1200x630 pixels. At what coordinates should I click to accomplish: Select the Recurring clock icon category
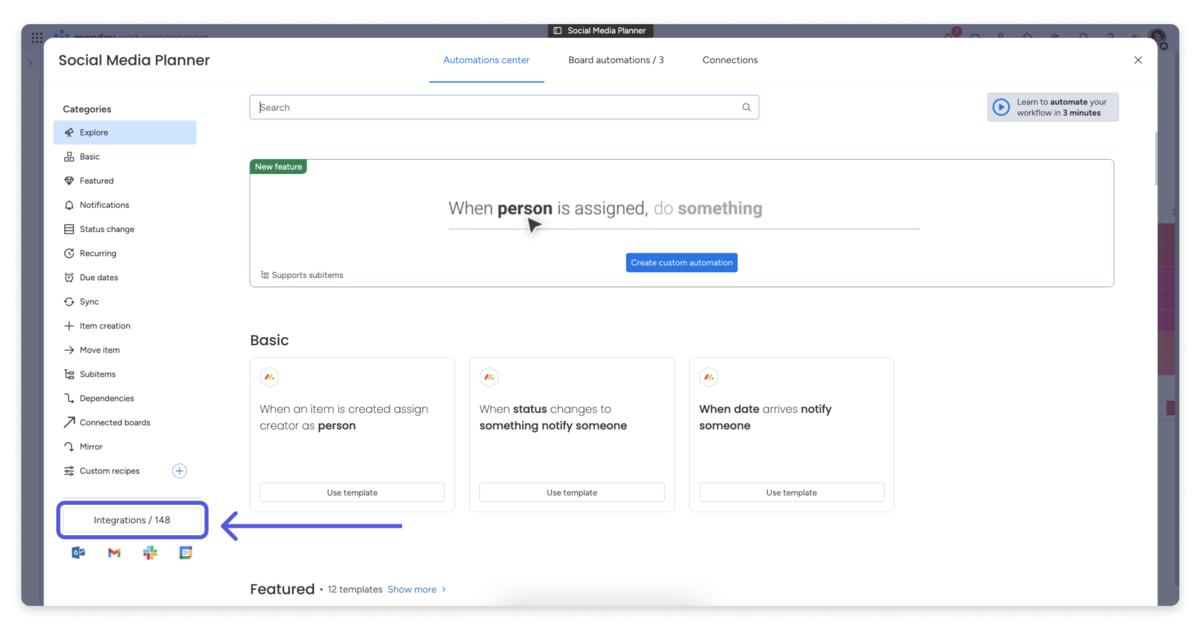coord(69,253)
